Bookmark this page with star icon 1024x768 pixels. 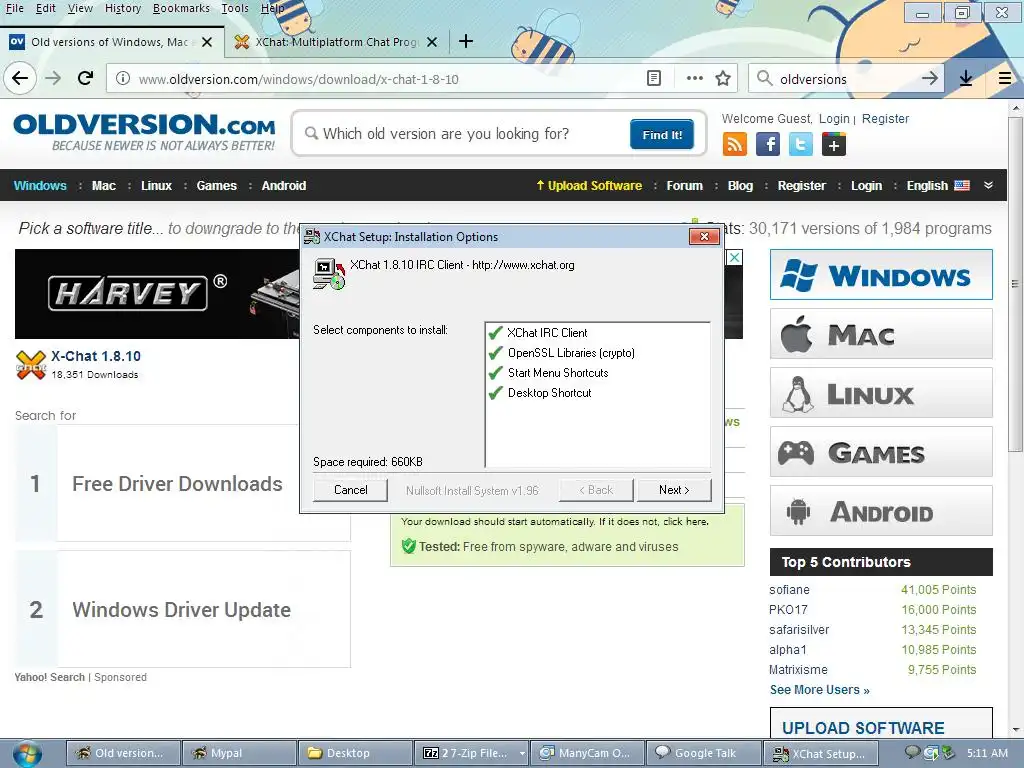[x=723, y=78]
